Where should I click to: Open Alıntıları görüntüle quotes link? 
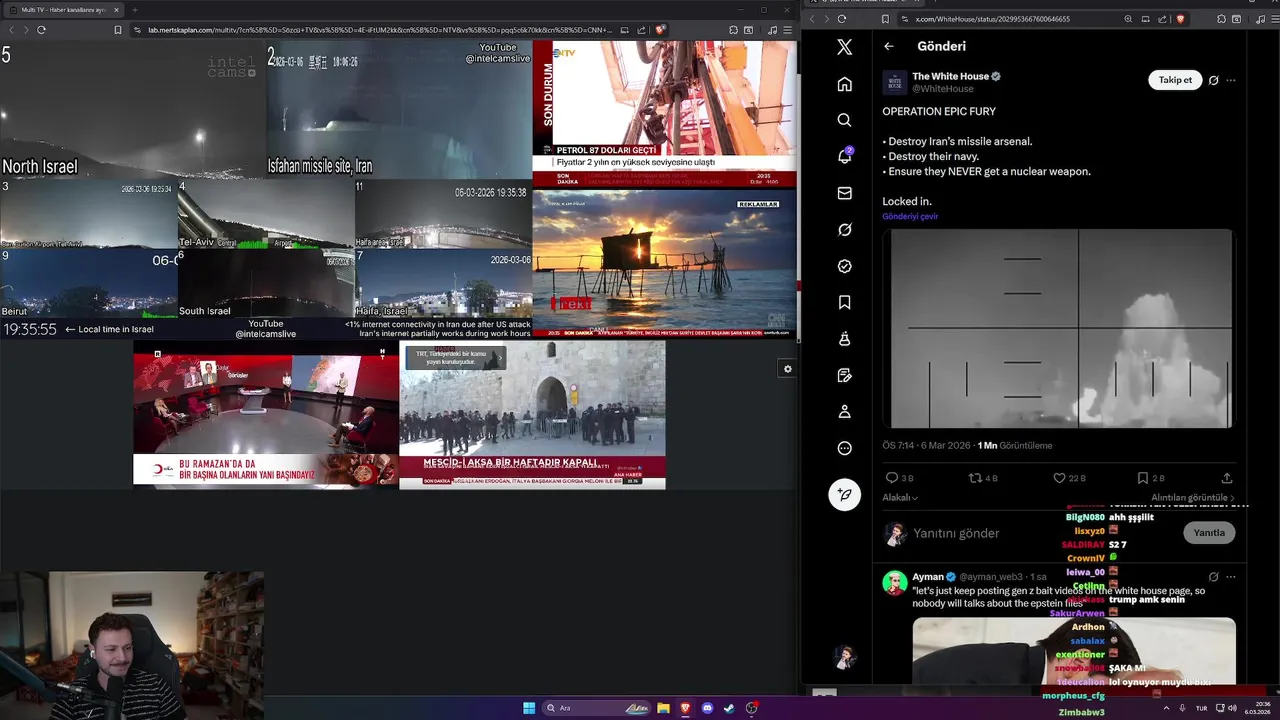coord(1192,497)
